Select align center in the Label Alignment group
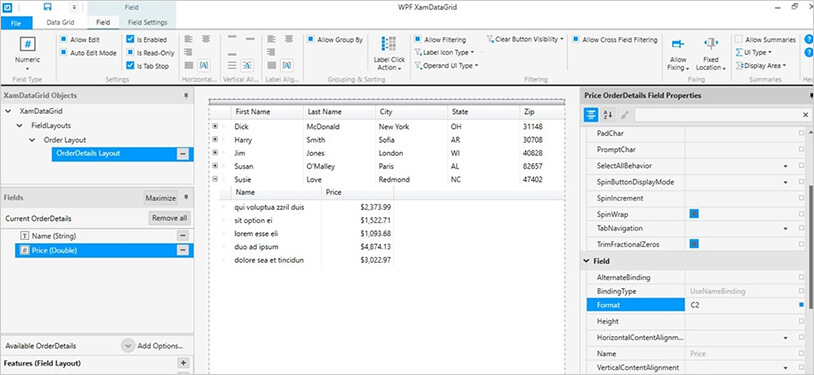814x375 pixels. 289,39
